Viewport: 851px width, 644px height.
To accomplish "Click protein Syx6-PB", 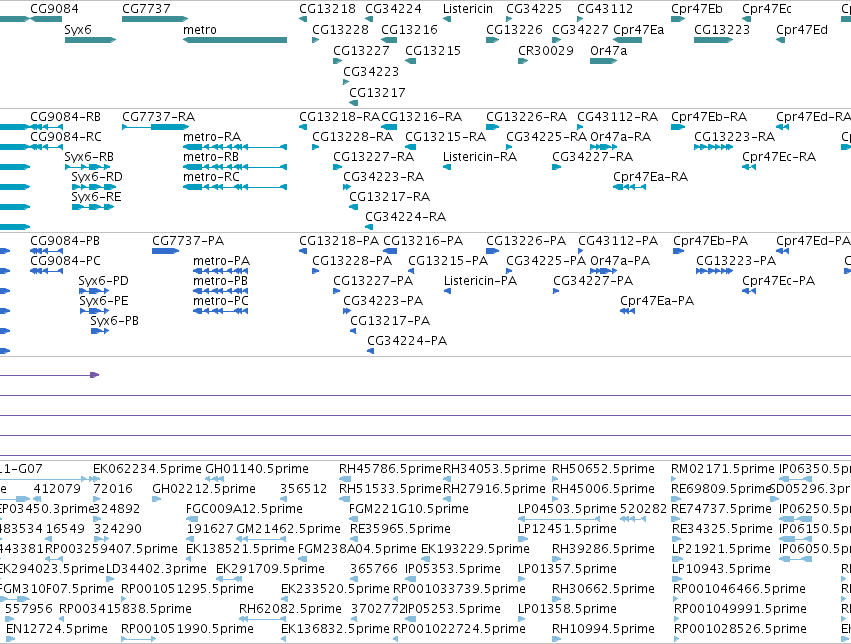I will pyautogui.click(x=100, y=331).
